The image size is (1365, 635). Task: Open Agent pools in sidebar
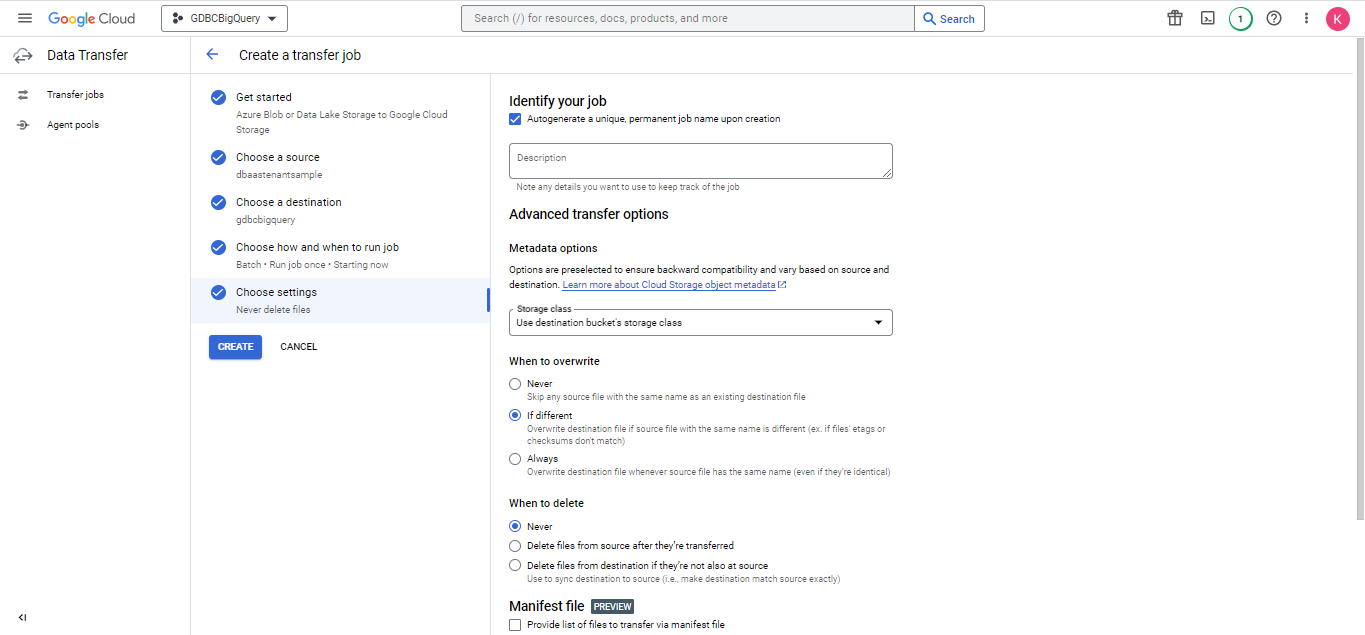[72, 125]
